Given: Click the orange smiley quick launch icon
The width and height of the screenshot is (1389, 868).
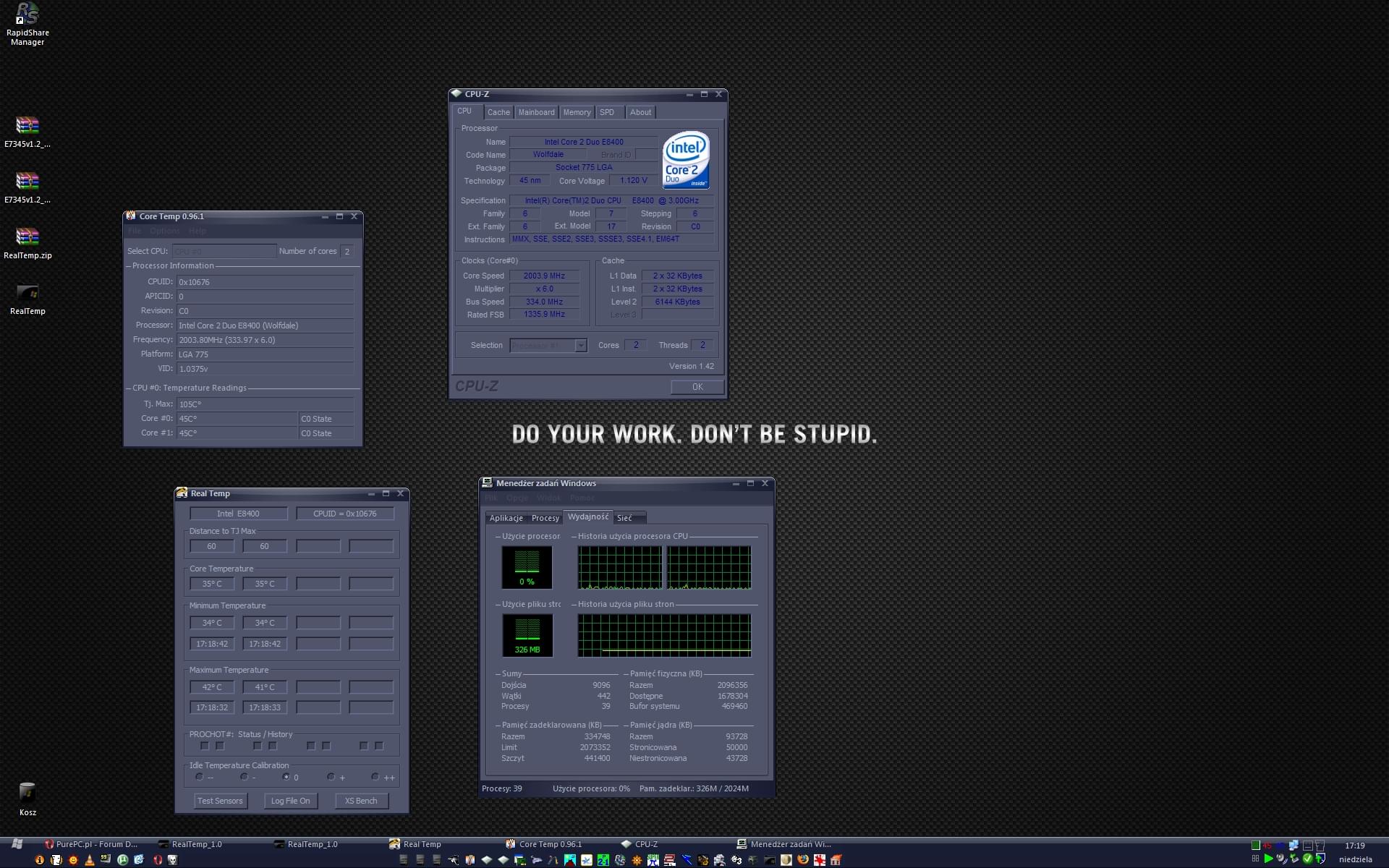Looking at the screenshot, I should point(73,860).
